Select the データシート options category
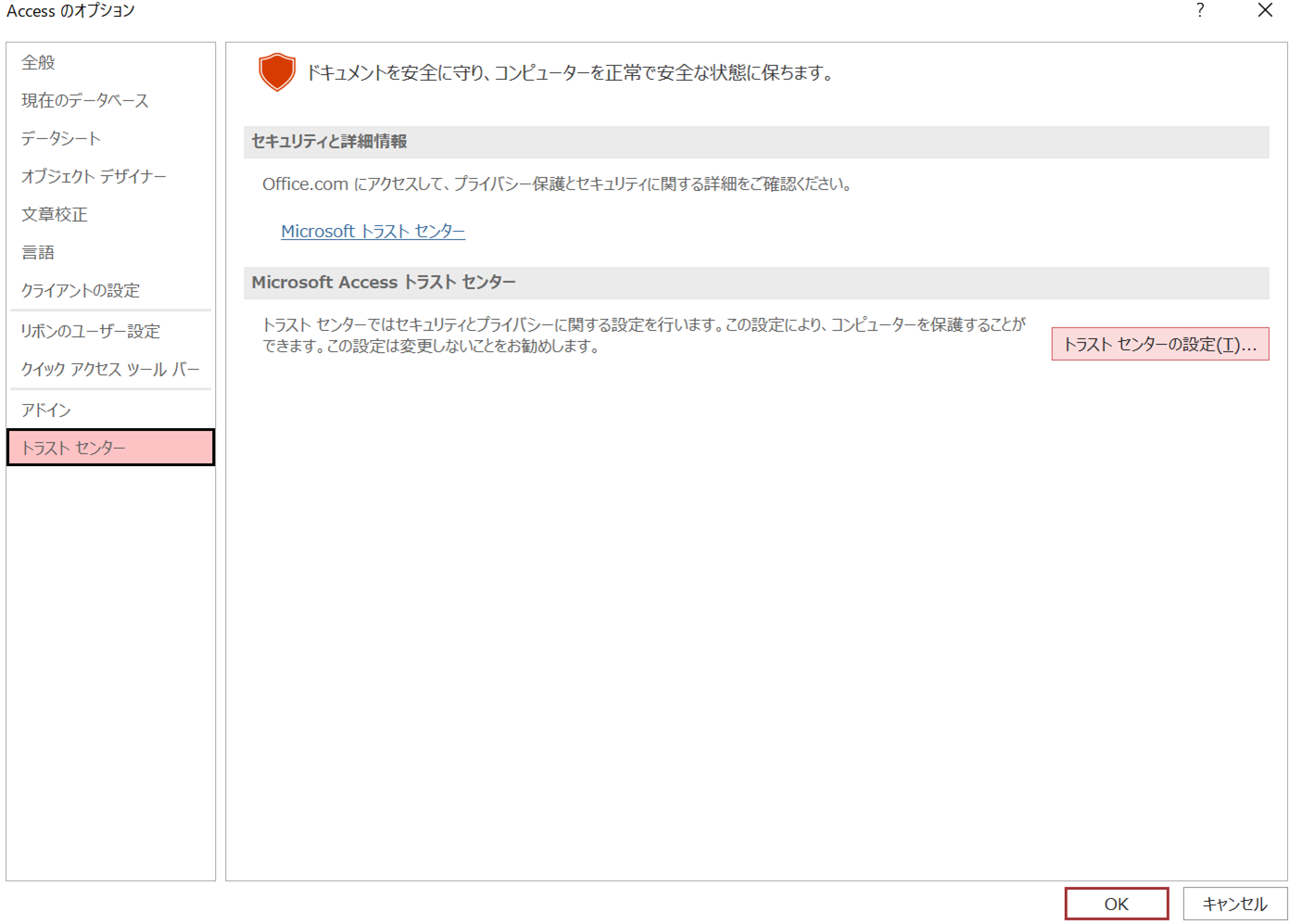 pyautogui.click(x=110, y=138)
